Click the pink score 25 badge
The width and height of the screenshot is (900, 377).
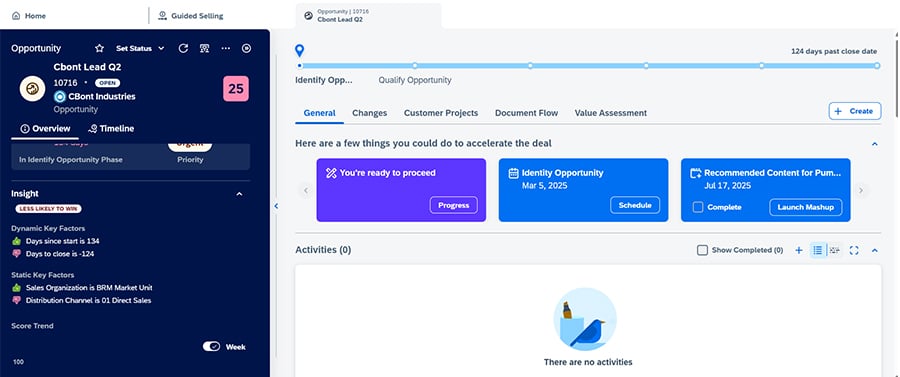[236, 88]
